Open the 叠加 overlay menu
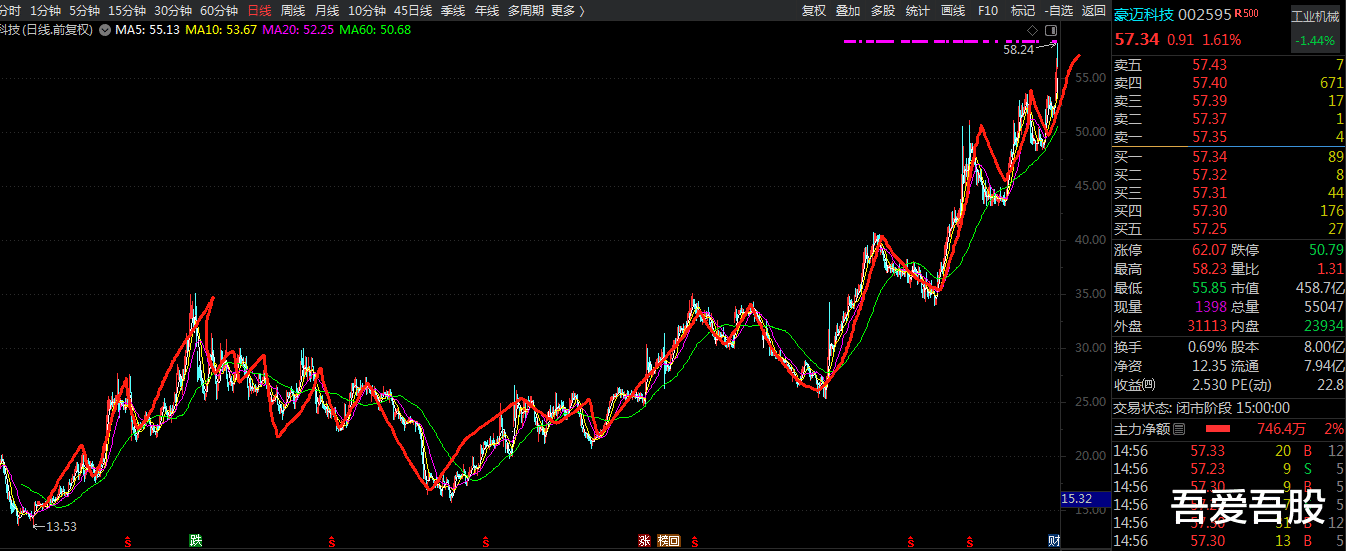Image resolution: width=1346 pixels, height=551 pixels. pos(848,10)
